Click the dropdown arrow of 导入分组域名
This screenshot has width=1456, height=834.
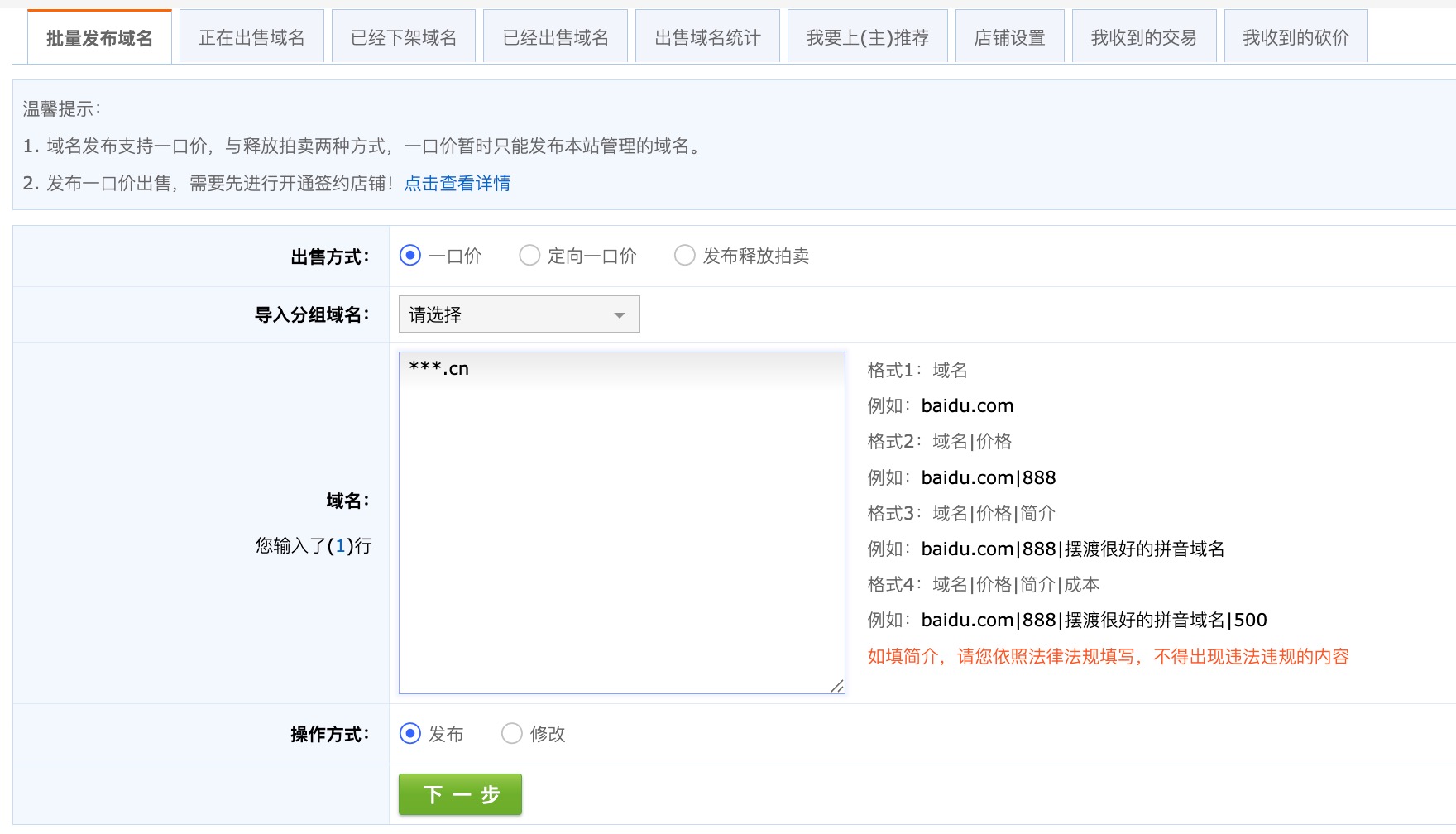pyautogui.click(x=619, y=315)
